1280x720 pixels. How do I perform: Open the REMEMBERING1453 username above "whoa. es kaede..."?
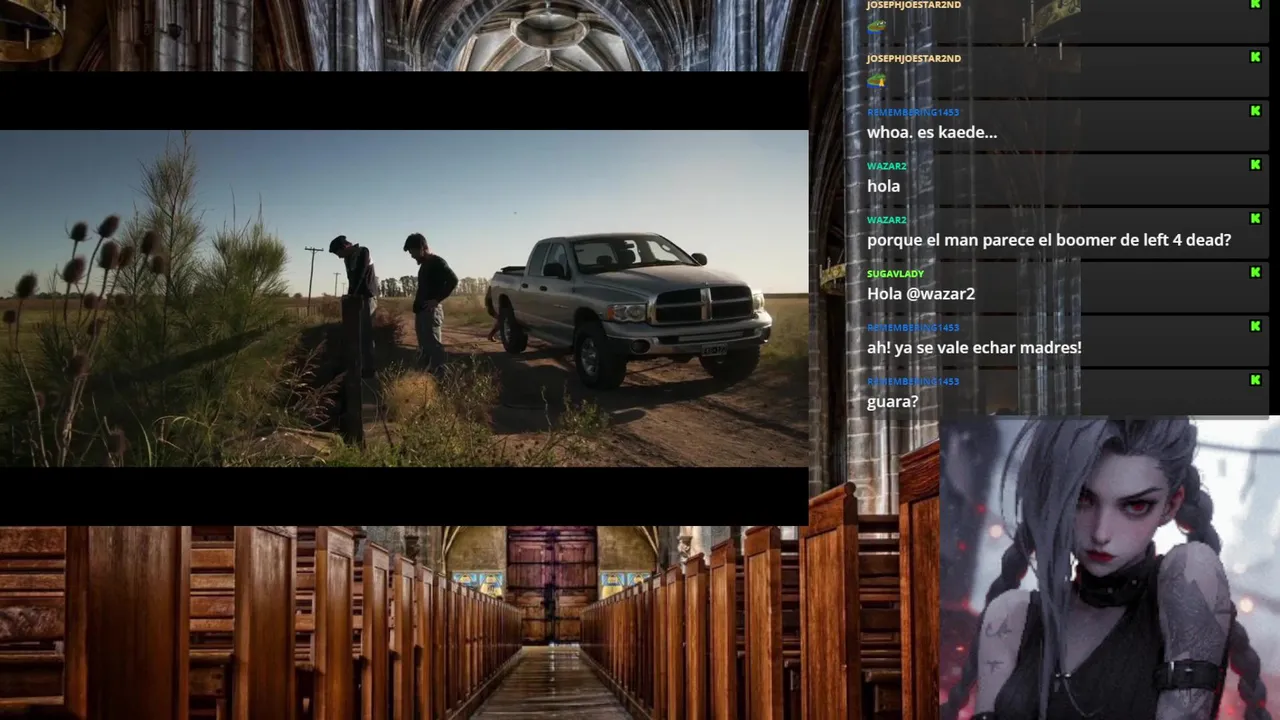click(x=913, y=112)
